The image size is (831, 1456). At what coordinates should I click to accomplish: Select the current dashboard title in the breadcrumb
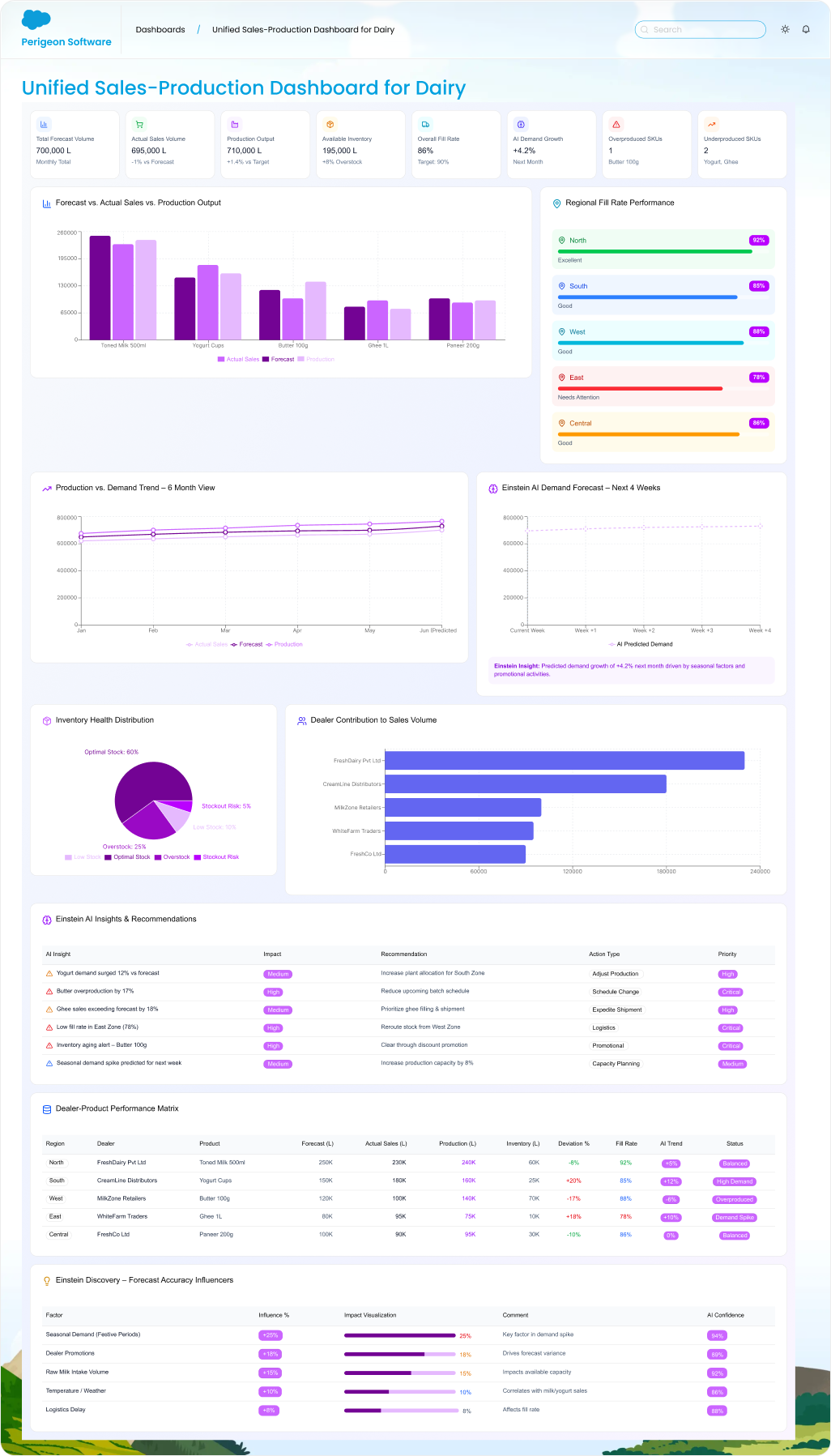(x=303, y=30)
